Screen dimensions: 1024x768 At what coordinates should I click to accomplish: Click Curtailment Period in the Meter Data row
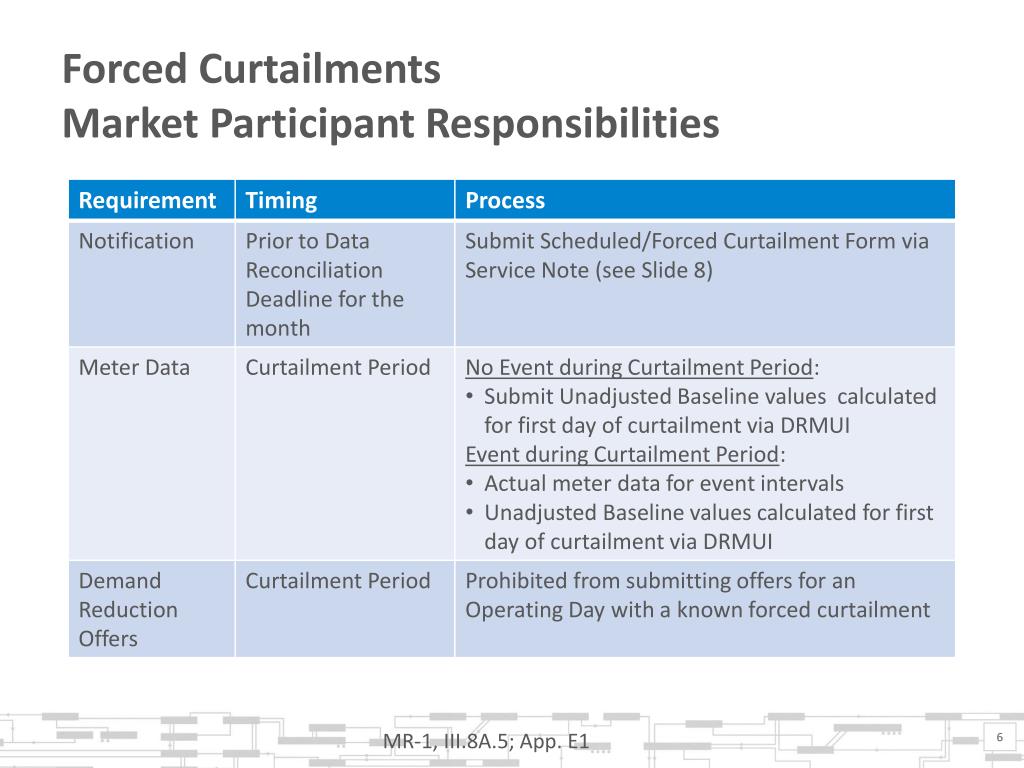point(338,367)
